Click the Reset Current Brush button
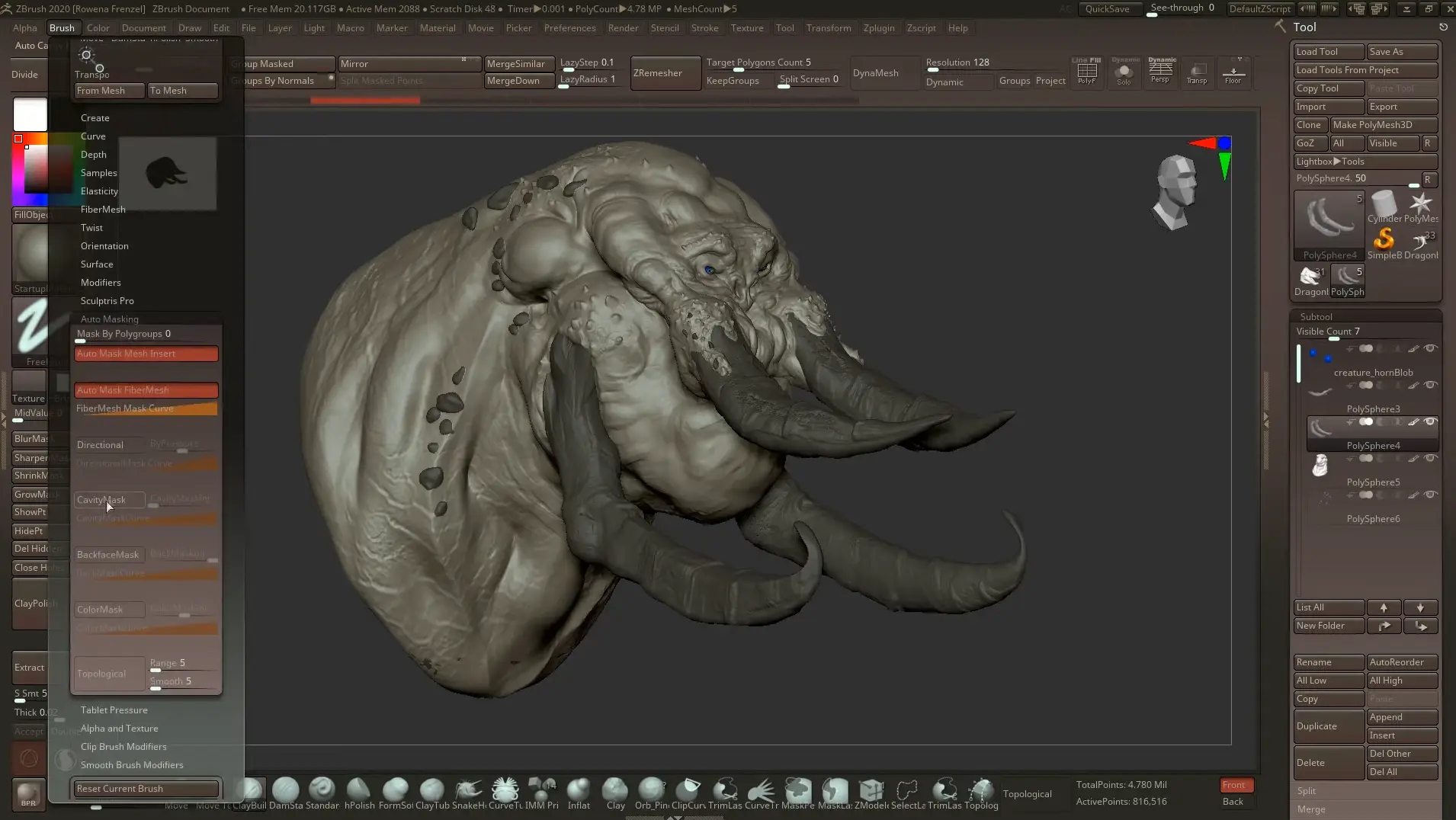 tap(146, 789)
